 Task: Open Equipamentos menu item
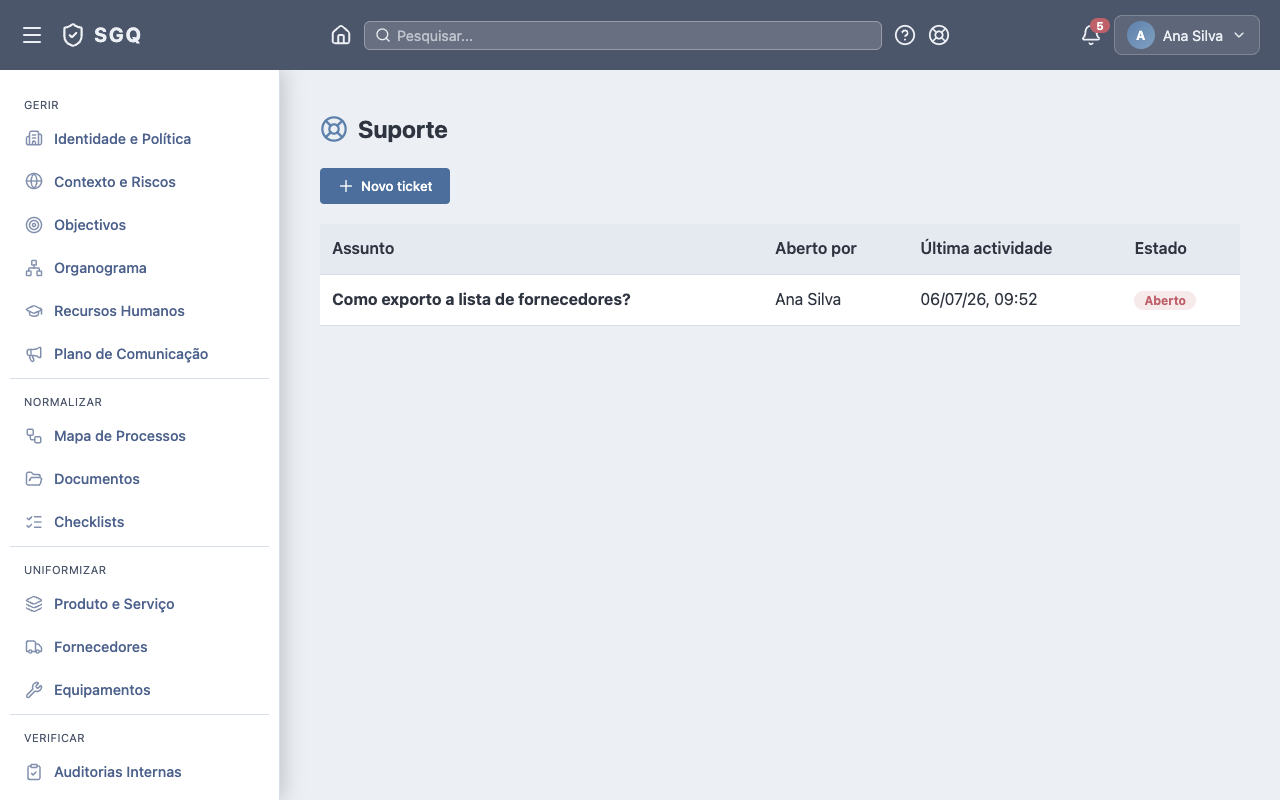click(x=140, y=690)
